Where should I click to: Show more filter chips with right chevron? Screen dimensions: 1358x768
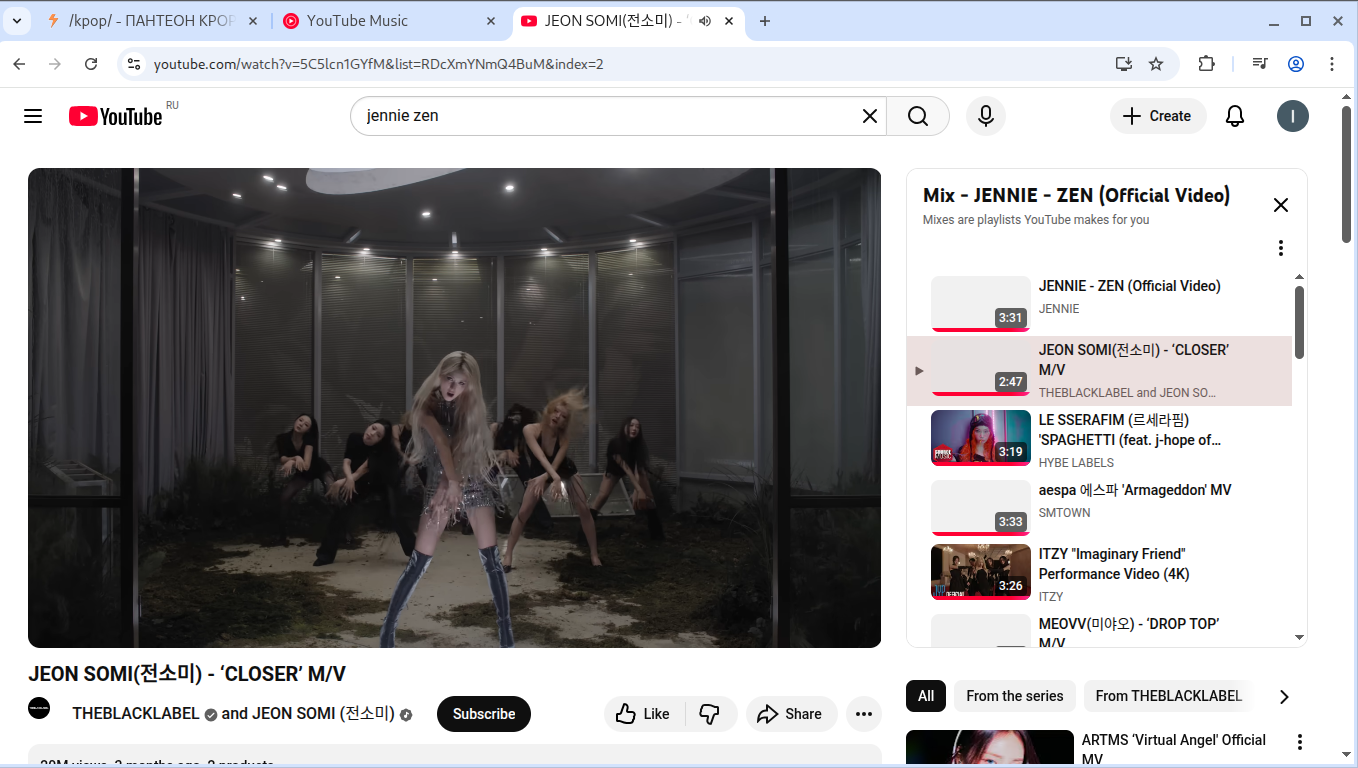click(x=1285, y=696)
